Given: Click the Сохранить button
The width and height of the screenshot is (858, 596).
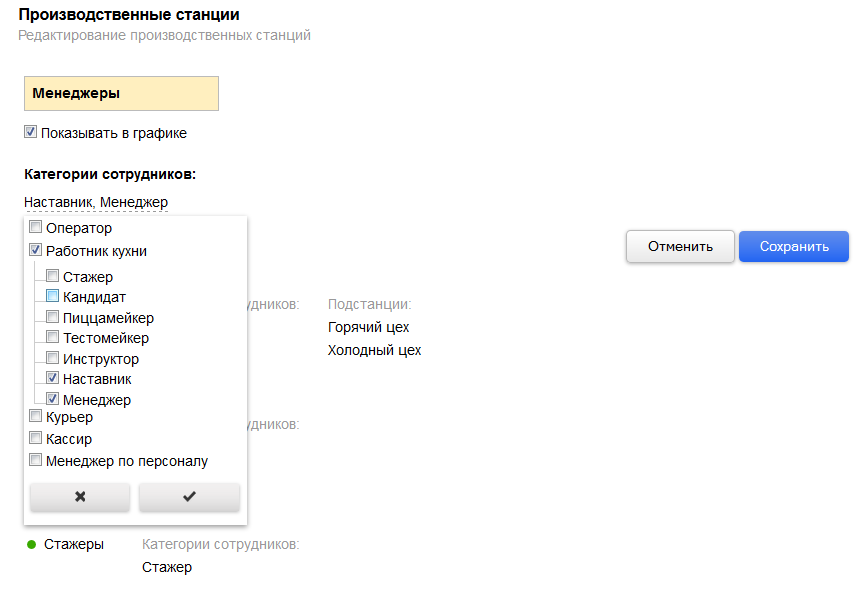Looking at the screenshot, I should 794,246.
